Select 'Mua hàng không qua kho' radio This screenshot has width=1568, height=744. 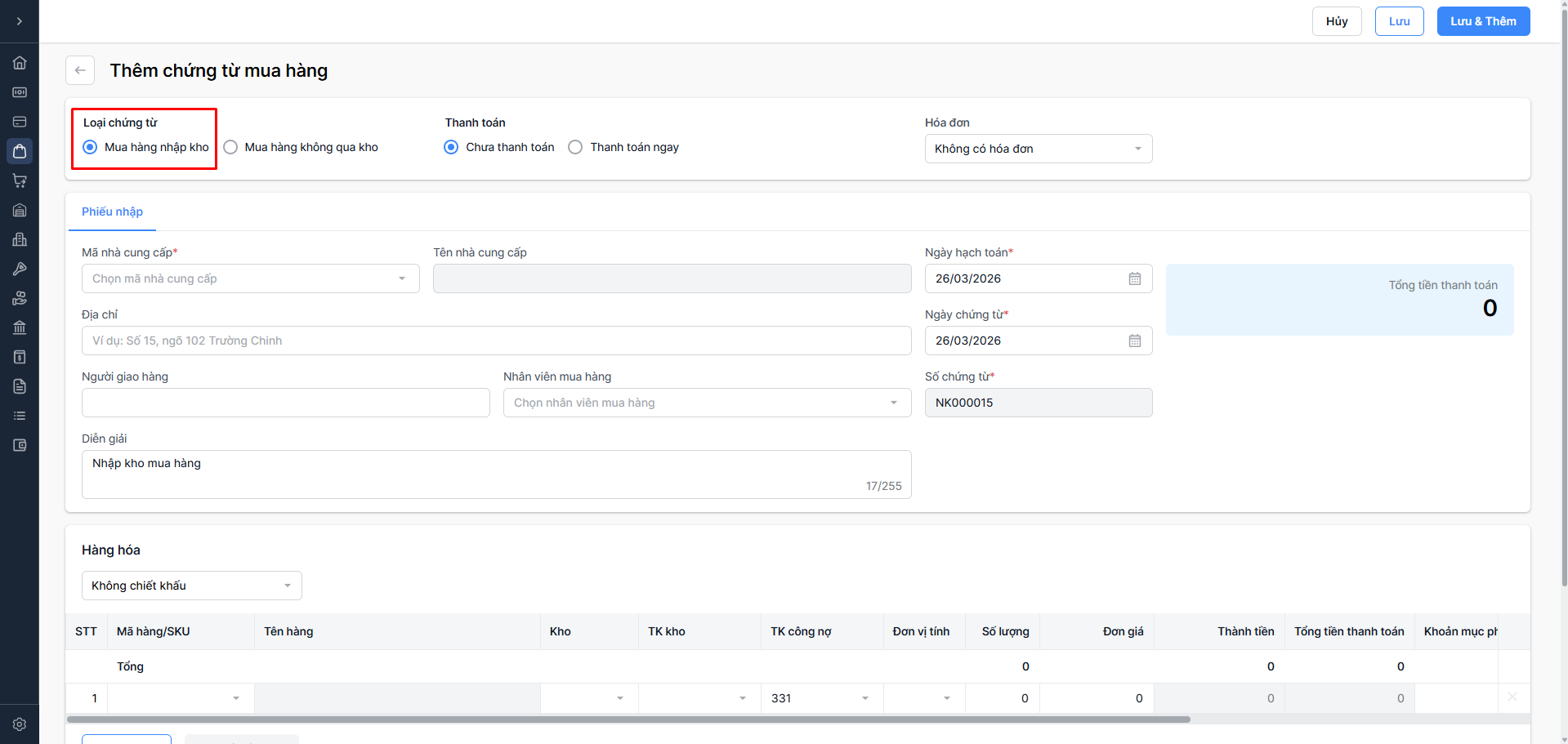click(x=231, y=147)
